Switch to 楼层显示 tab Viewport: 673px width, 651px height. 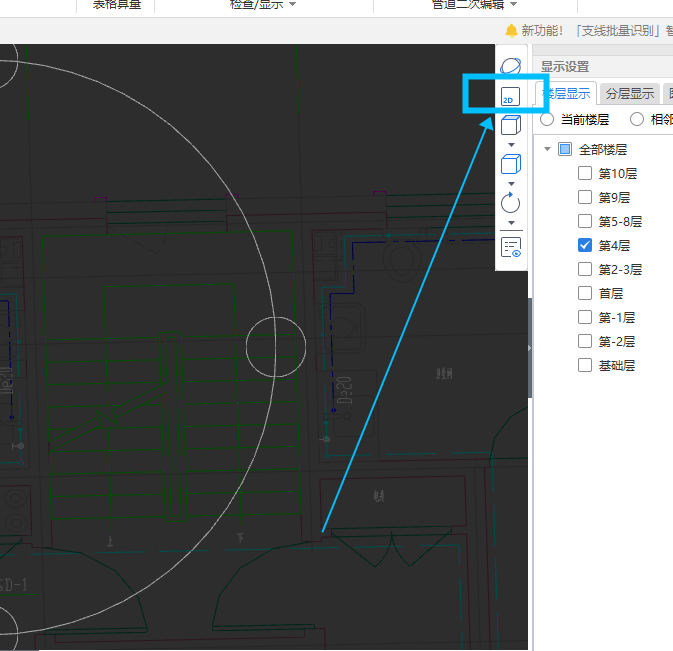(x=566, y=94)
